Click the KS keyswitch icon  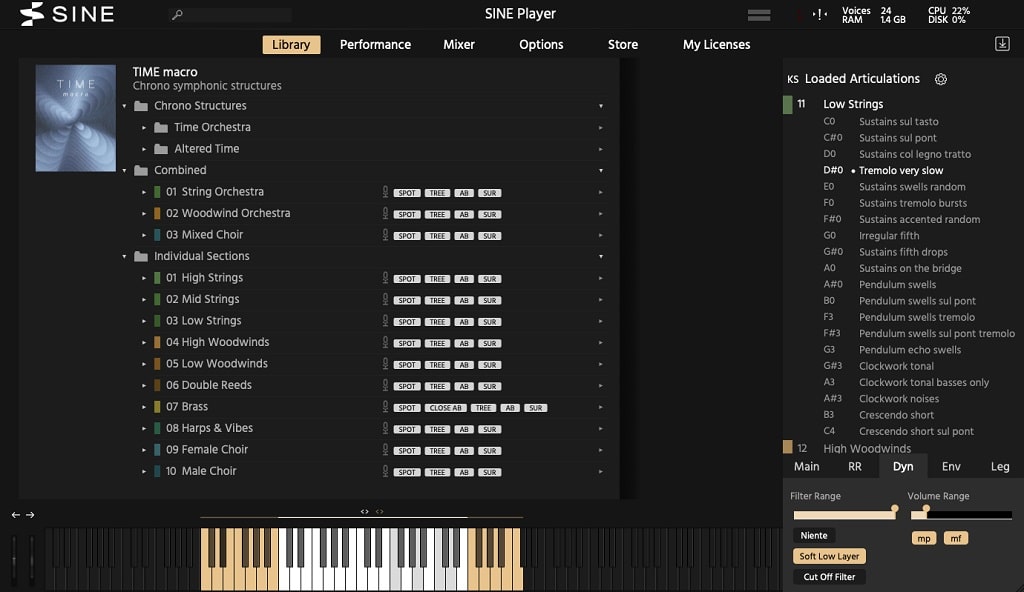coord(793,79)
